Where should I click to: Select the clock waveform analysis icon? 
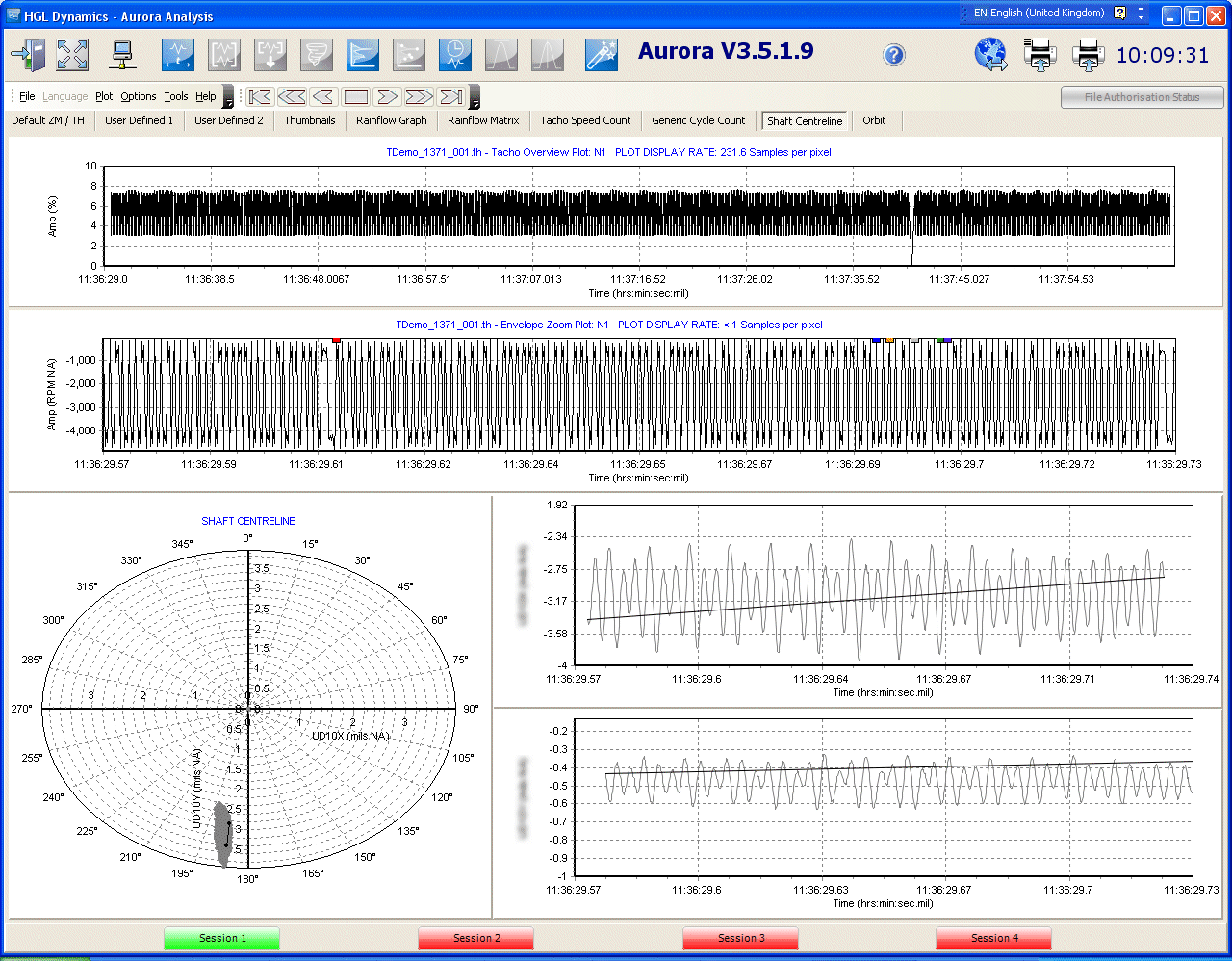point(454,55)
